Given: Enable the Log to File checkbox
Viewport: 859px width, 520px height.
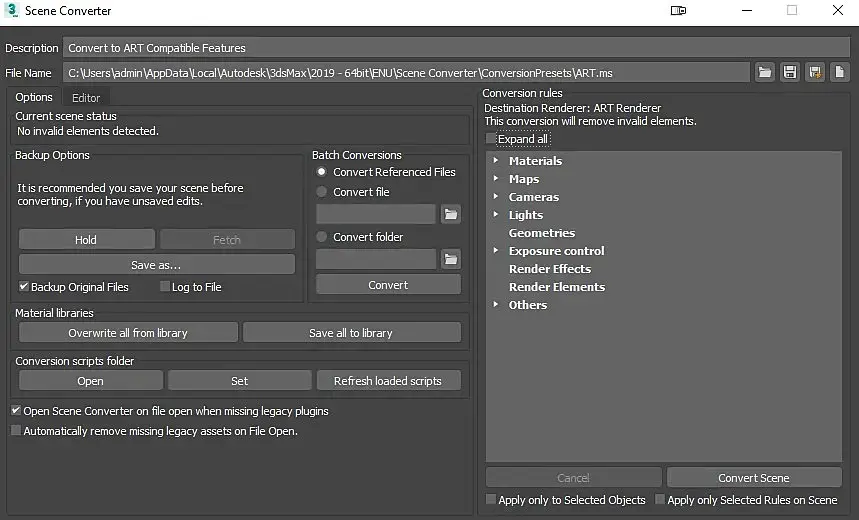Looking at the screenshot, I should coord(166,287).
